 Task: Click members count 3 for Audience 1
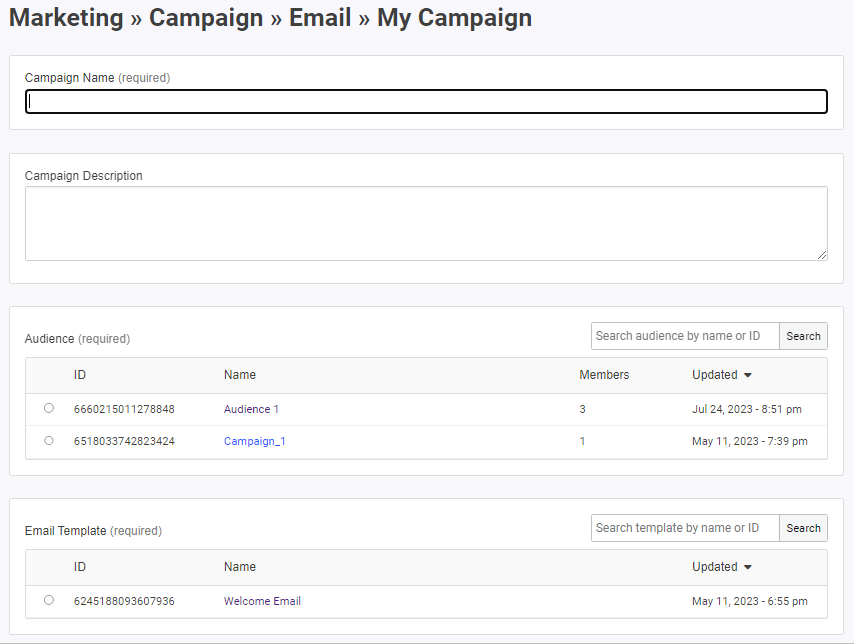point(582,409)
